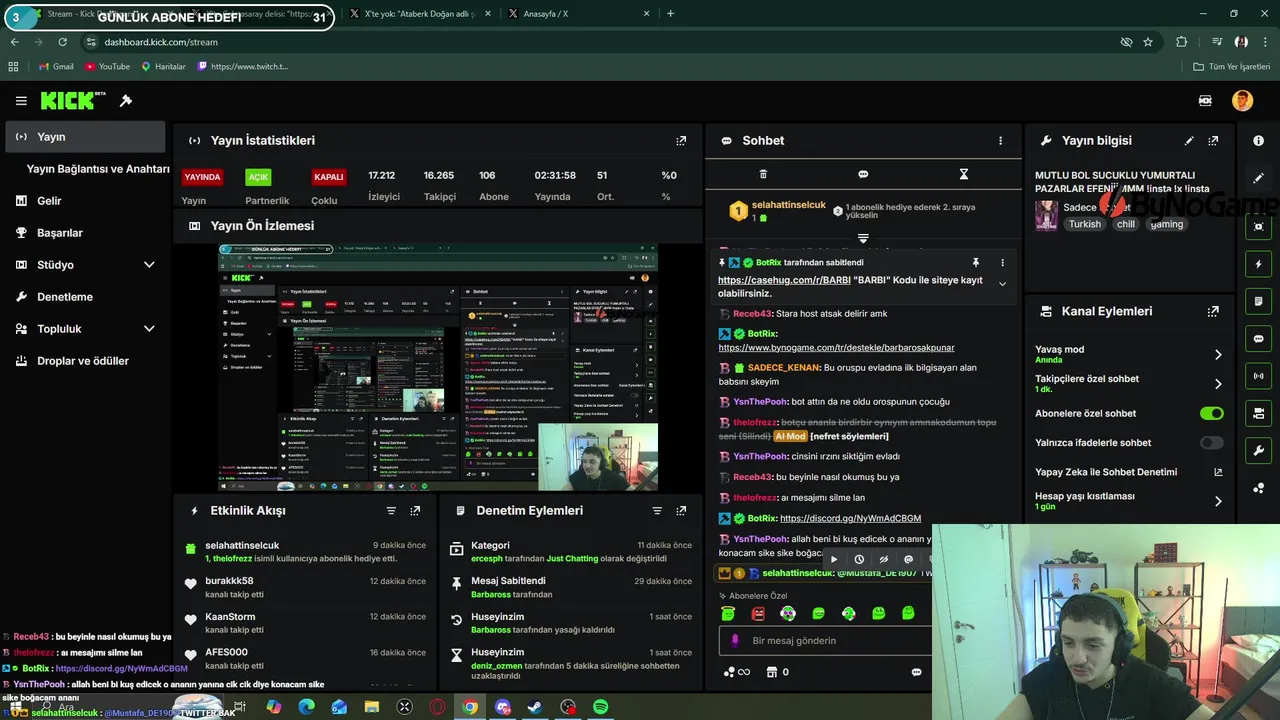
Task: Pop out the Yayın bilgisi panel
Action: (1213, 141)
